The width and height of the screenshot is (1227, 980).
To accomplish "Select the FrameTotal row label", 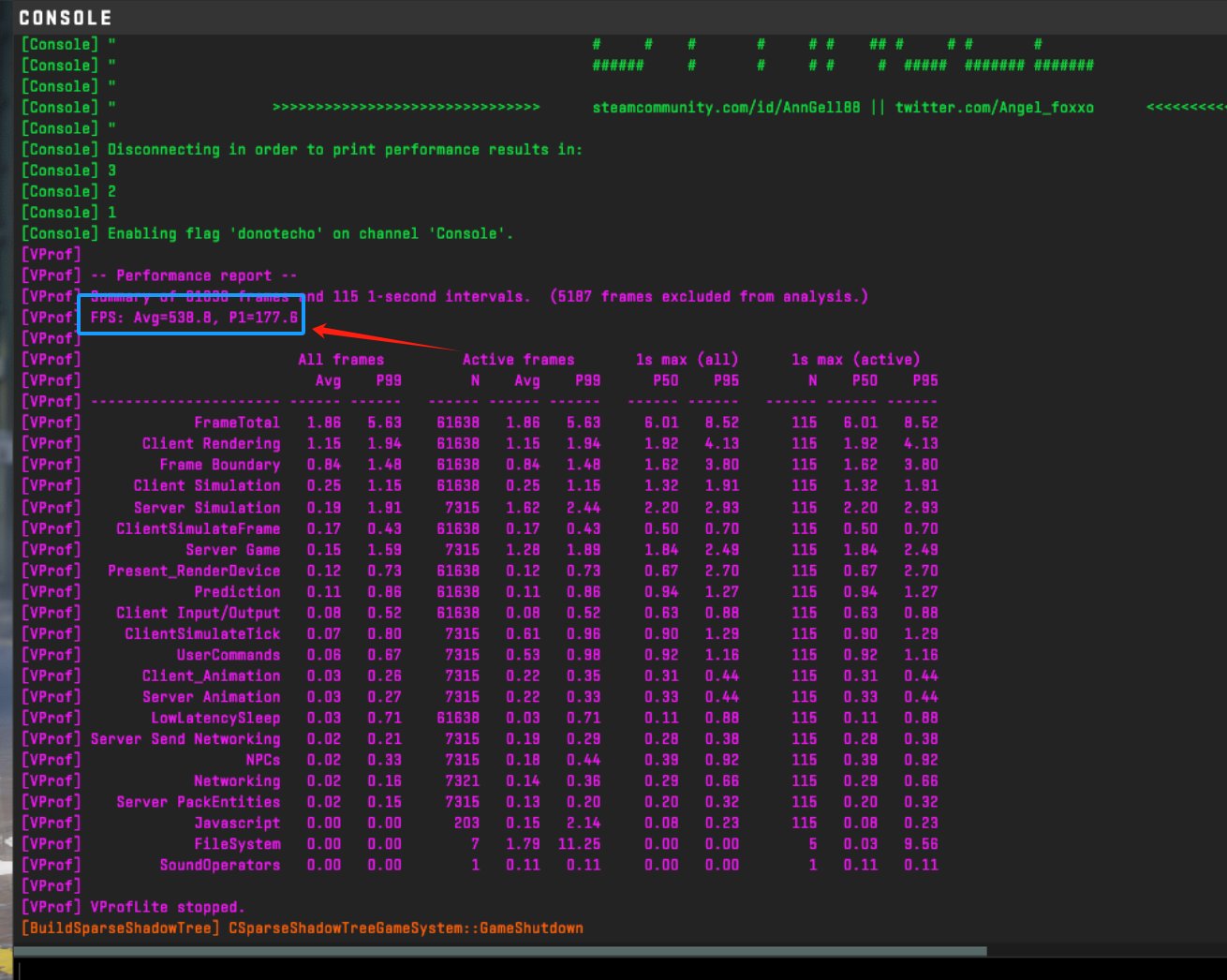I will (x=237, y=423).
